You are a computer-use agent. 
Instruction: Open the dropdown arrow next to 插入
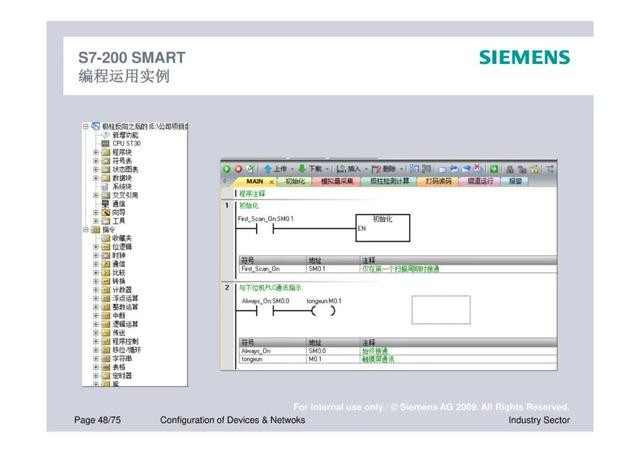[x=366, y=169]
